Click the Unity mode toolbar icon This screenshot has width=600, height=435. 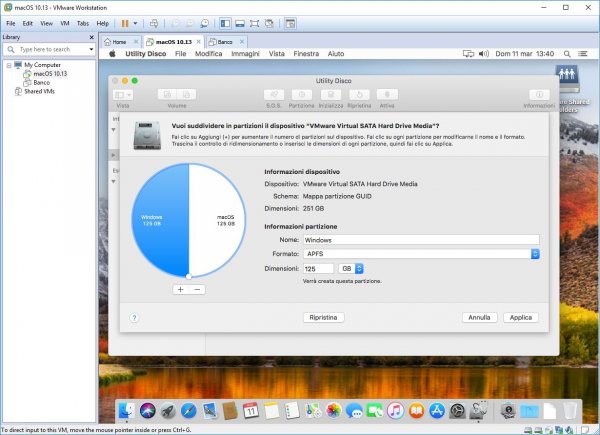[x=269, y=24]
